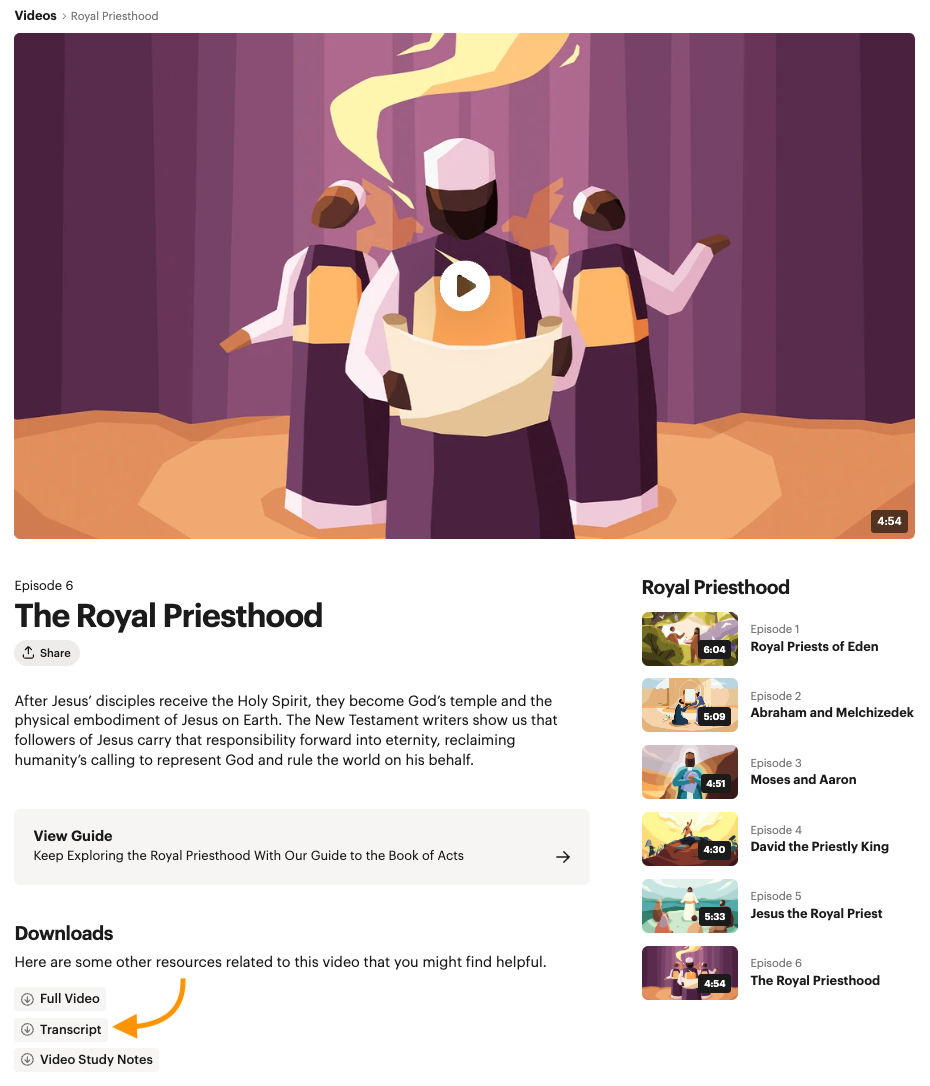
Task: Open Episode 4 David the Priestly King thumbnail
Action: 690,839
